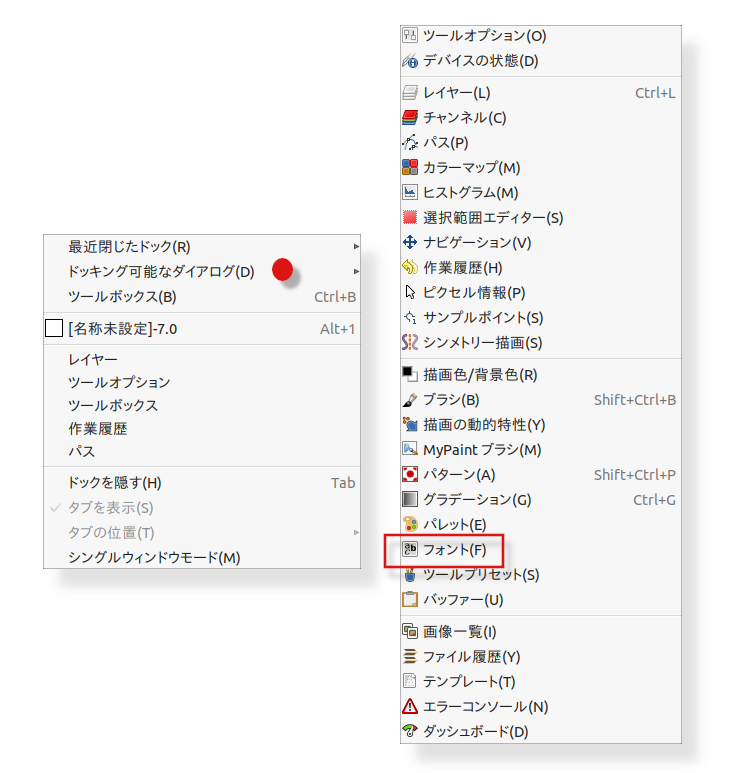The image size is (730, 773).
Task: Click the Channels icon beside チャンネル(C)
Action: point(410,117)
